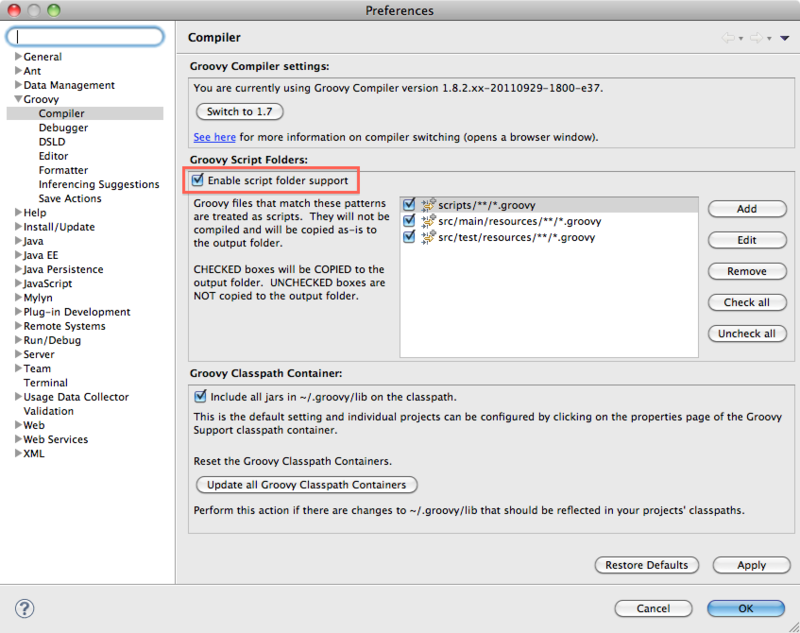Open the forward history dropdown arrow
Viewport: 800px width, 633px height.
pyautogui.click(x=769, y=39)
